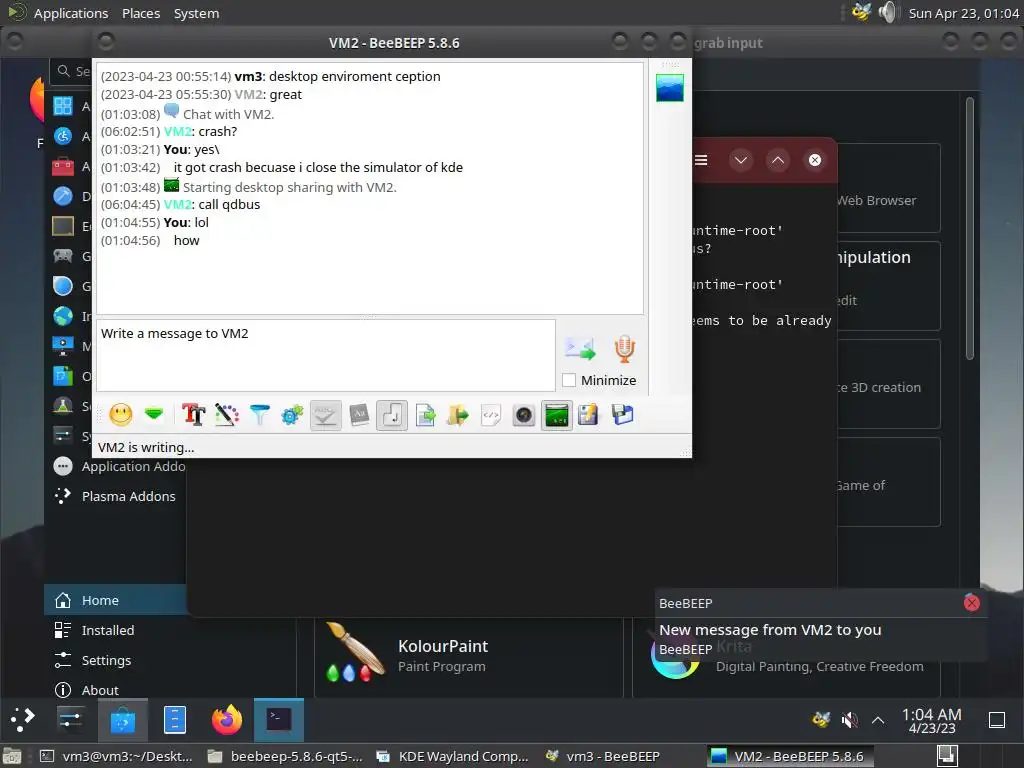Click the up chevron in red terminal titlebar
Image resolution: width=1024 pixels, height=768 pixels.
point(778,160)
